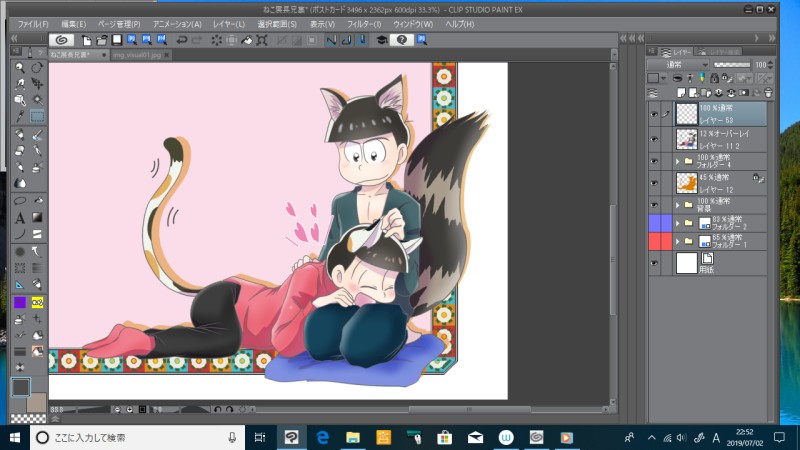
Task: Create a new layer folder
Action: tap(706, 93)
